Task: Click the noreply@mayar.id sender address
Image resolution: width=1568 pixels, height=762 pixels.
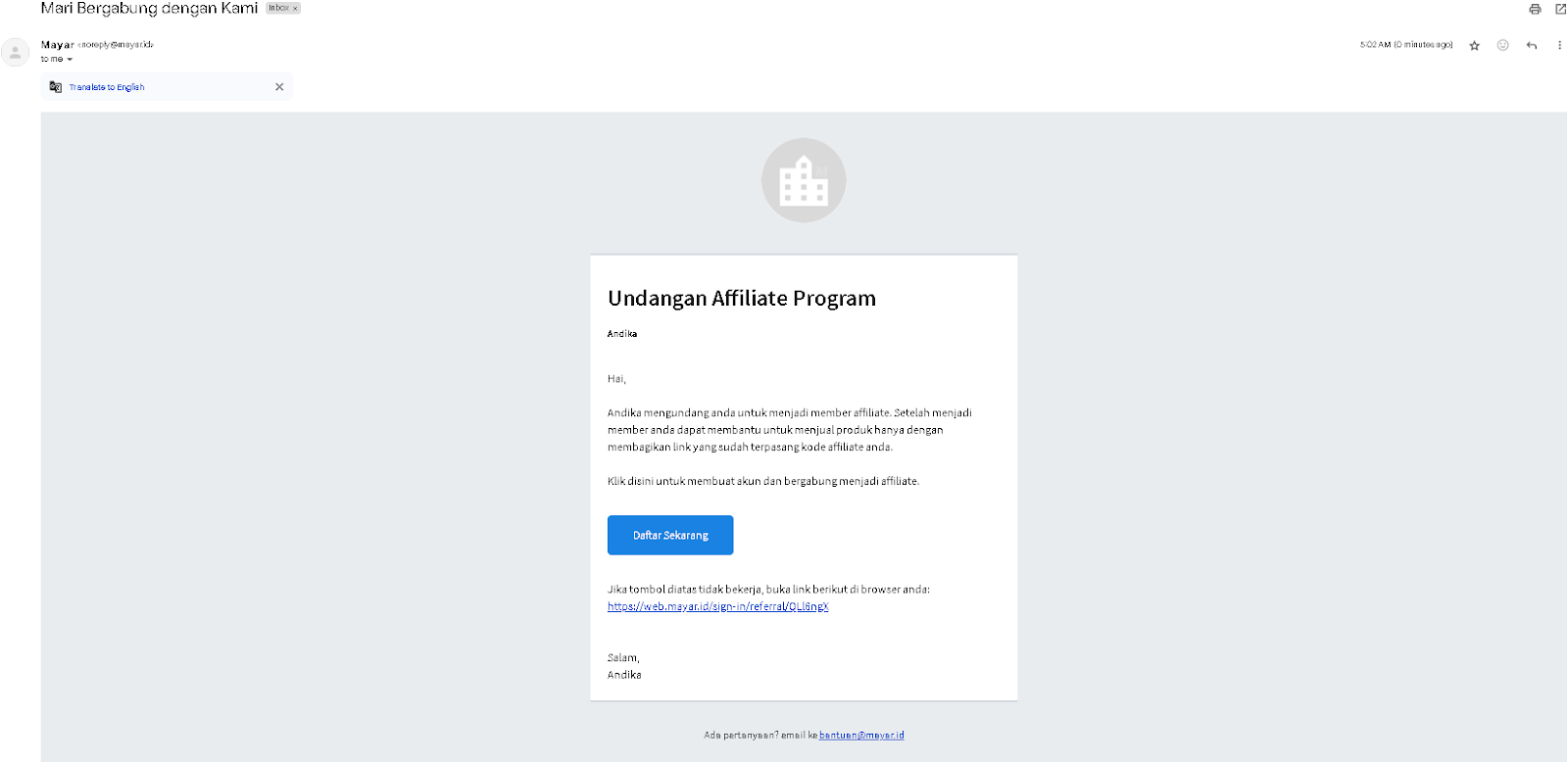Action: 116,45
